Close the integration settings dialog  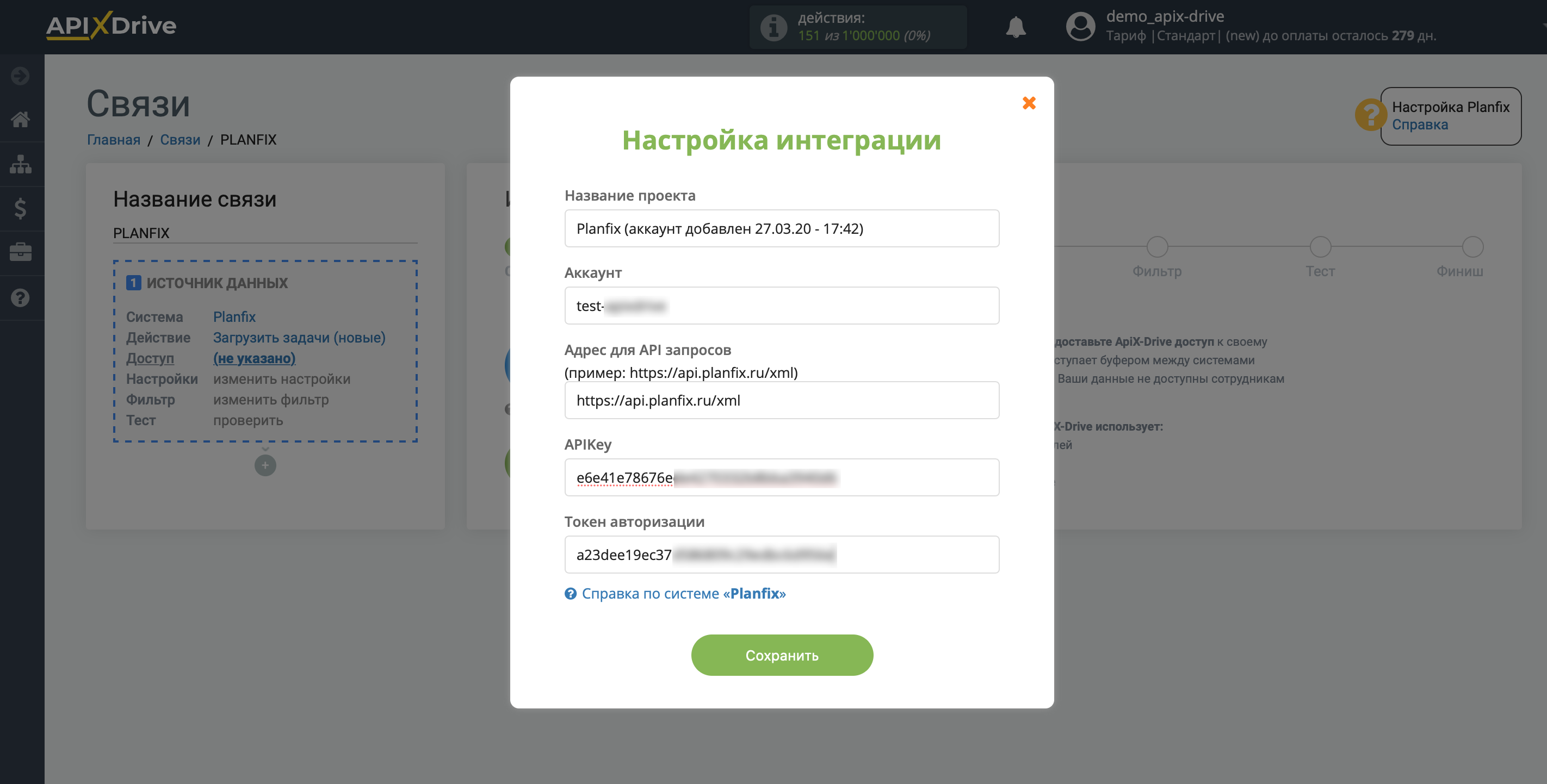point(1029,103)
